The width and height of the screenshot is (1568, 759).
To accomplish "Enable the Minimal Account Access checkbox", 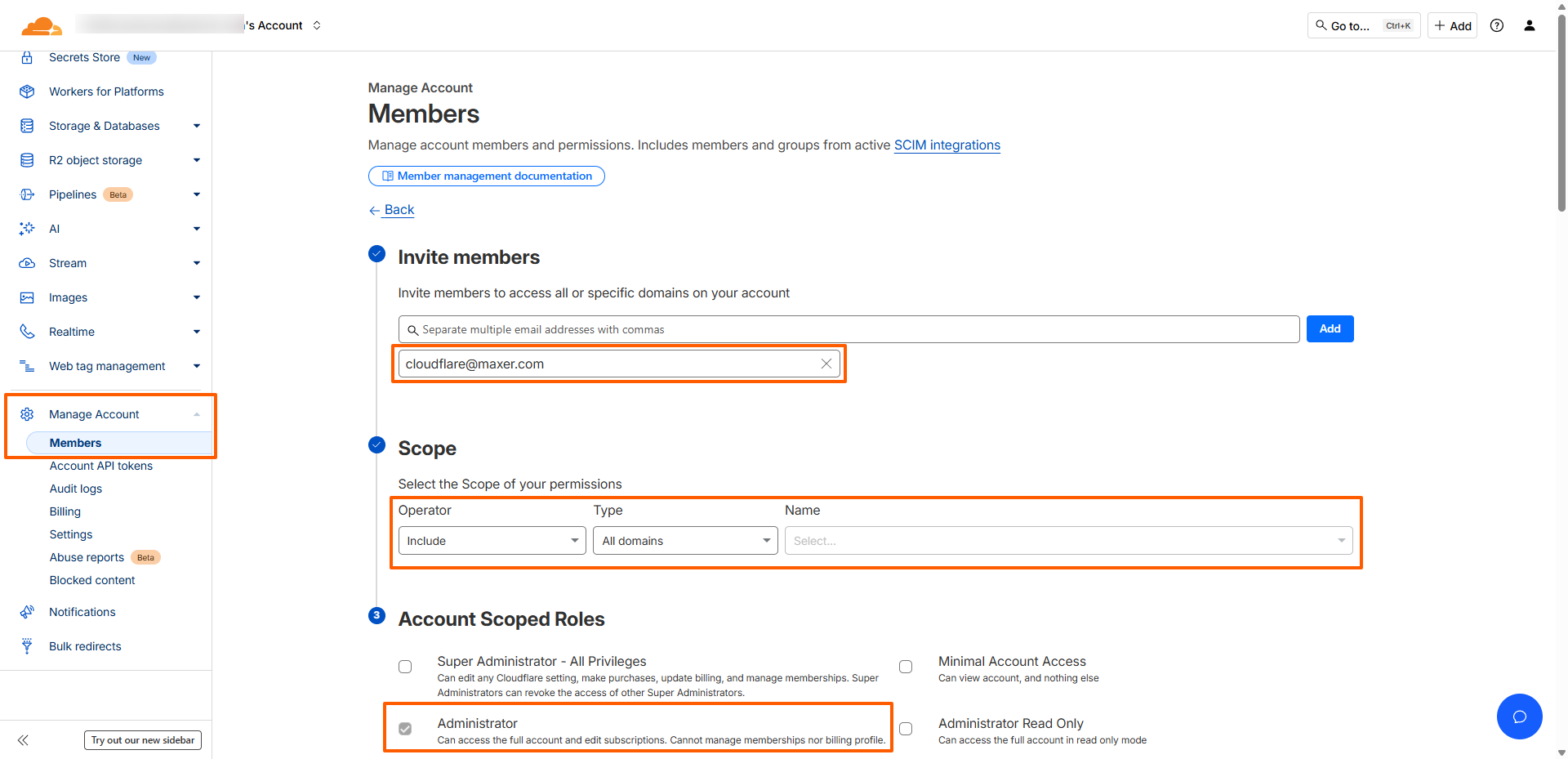I will (906, 667).
